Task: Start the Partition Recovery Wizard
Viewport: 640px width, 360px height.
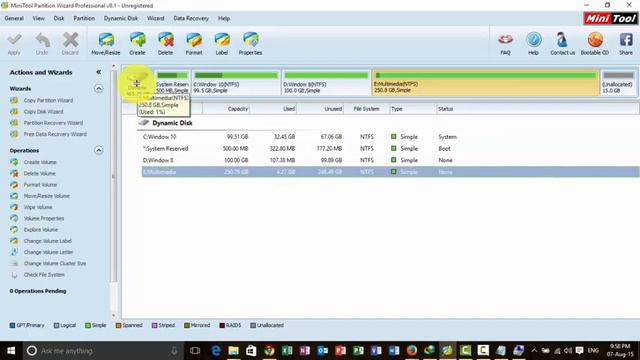Action: [53, 123]
